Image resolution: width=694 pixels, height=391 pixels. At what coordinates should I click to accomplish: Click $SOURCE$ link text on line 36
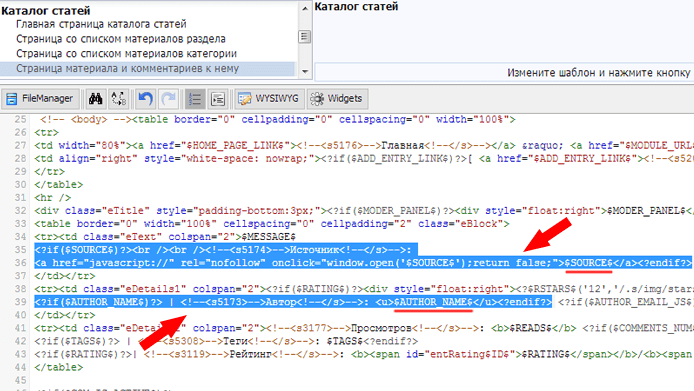(588, 263)
